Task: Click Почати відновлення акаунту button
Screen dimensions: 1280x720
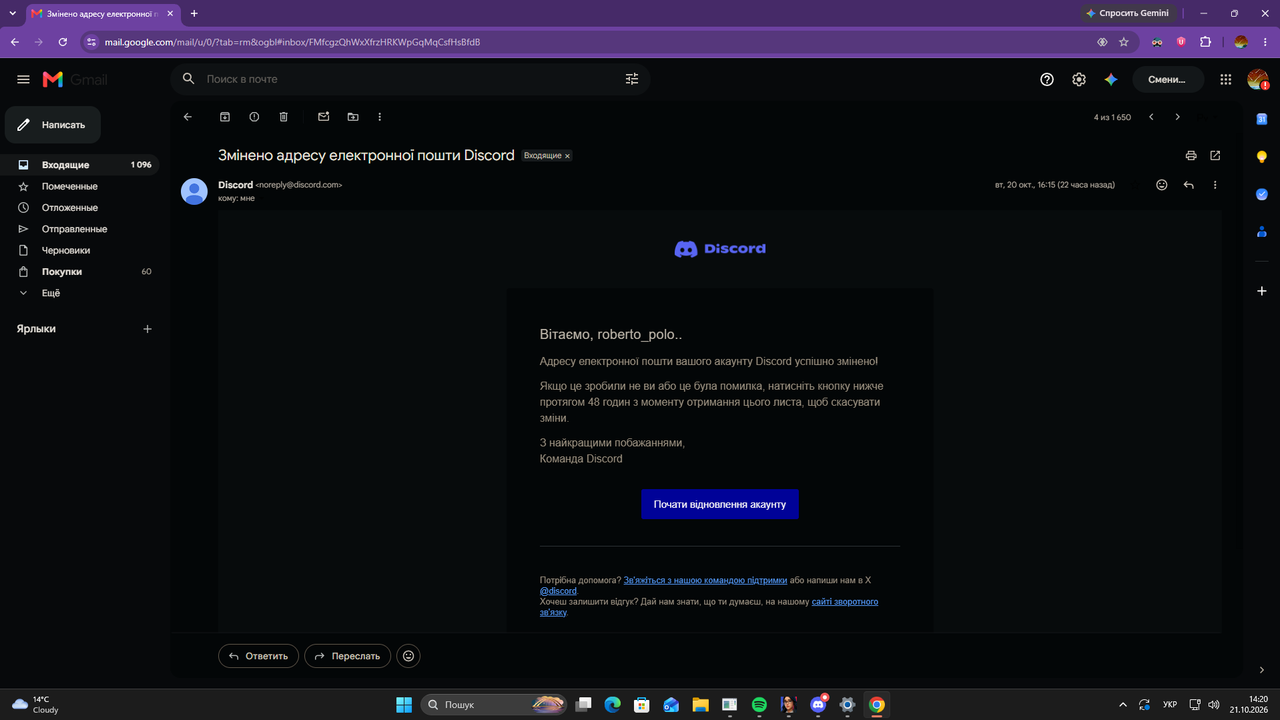Action: coord(720,504)
